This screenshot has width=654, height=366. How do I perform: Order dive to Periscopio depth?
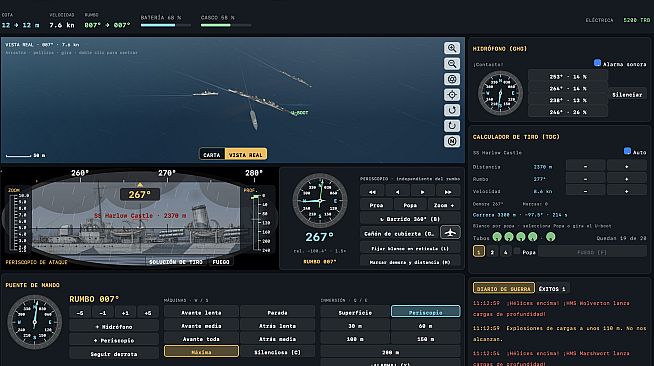pyautogui.click(x=425, y=312)
